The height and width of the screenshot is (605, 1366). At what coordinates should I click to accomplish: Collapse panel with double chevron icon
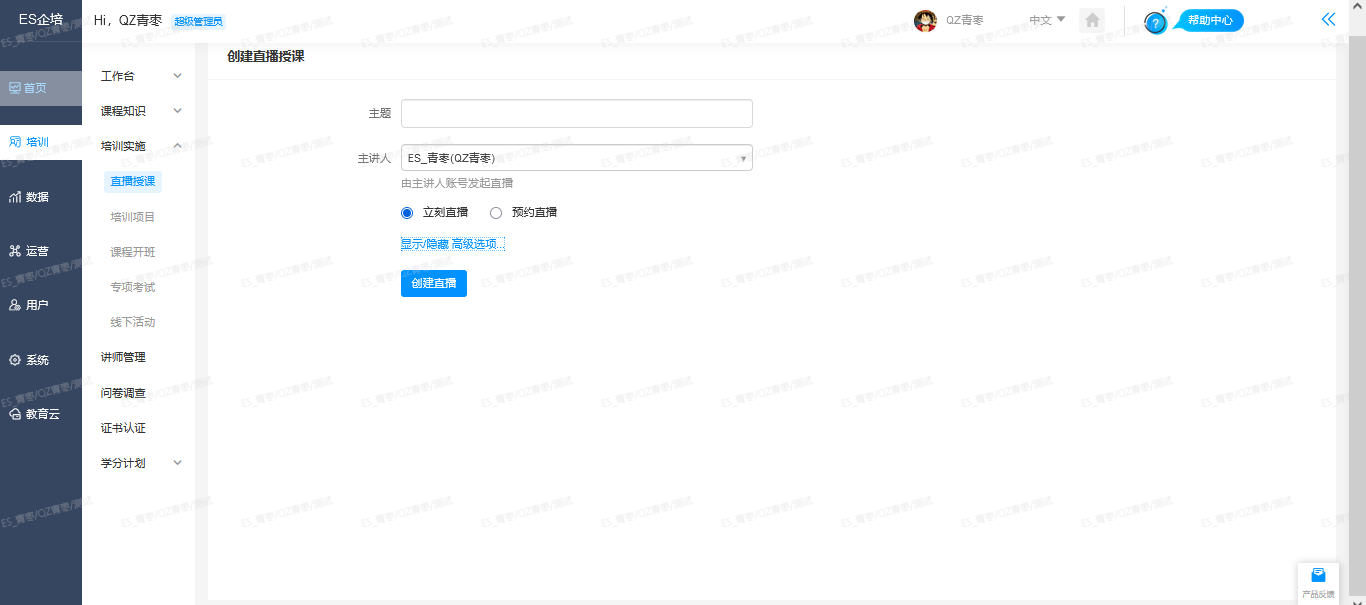tap(1328, 19)
